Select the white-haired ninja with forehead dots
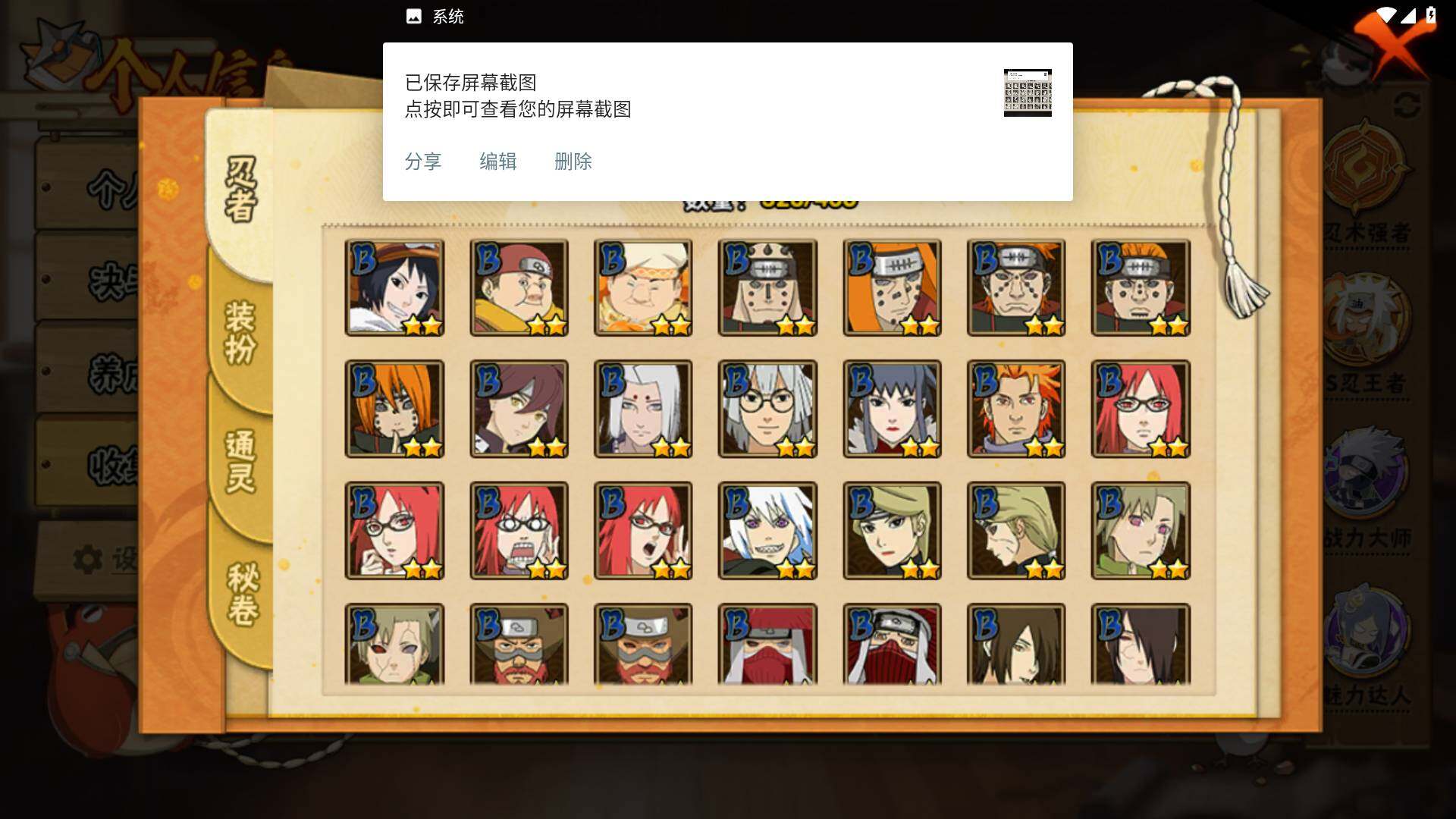Viewport: 1456px width, 819px height. tap(643, 409)
